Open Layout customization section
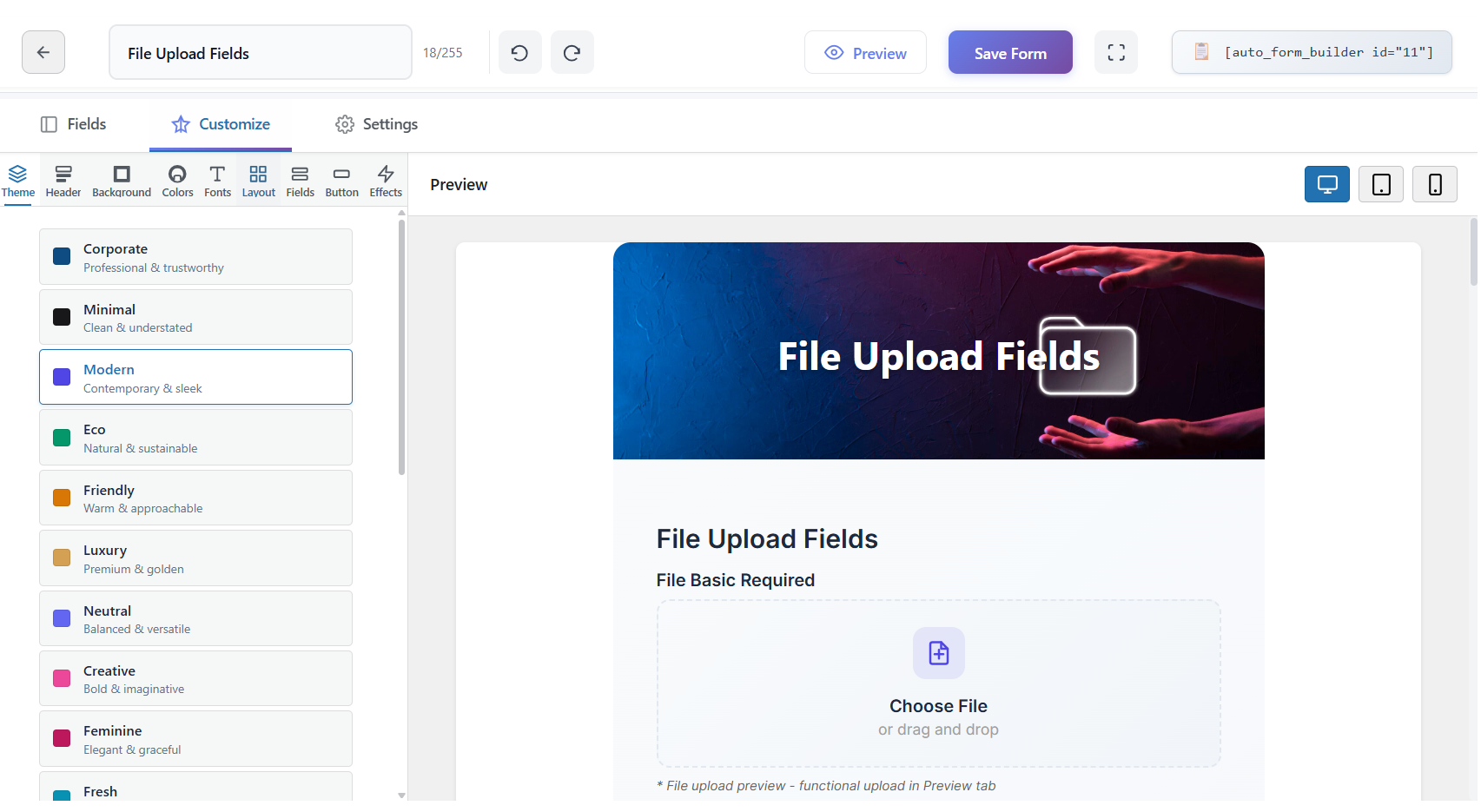 [x=259, y=182]
